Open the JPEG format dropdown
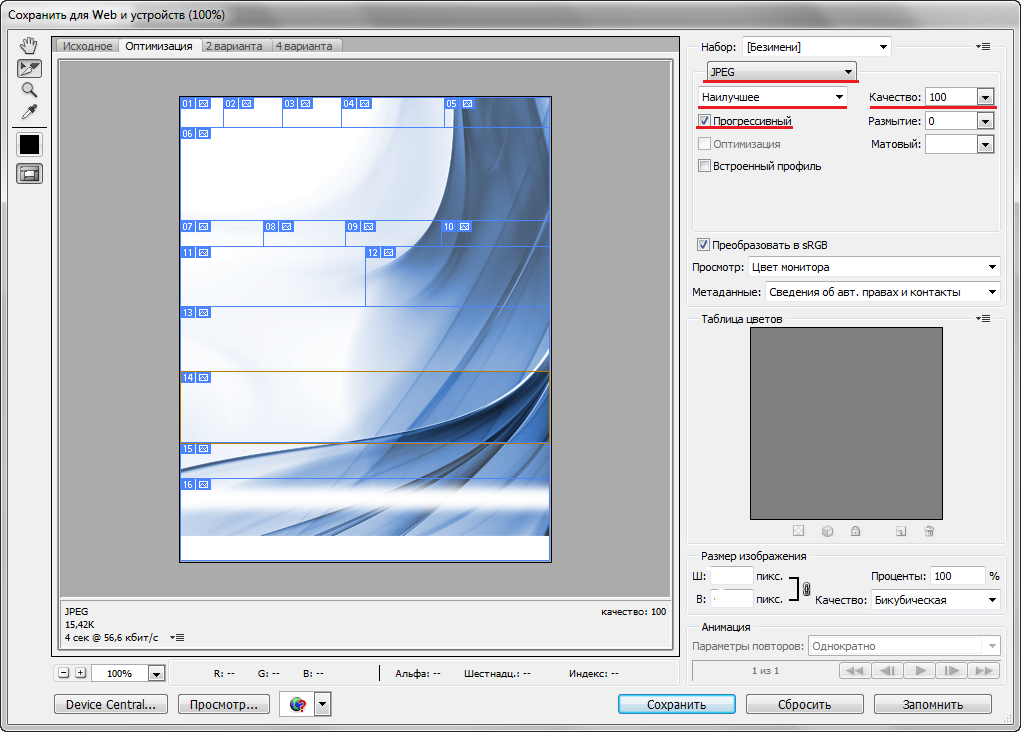Image resolution: width=1021 pixels, height=732 pixels. [781, 72]
